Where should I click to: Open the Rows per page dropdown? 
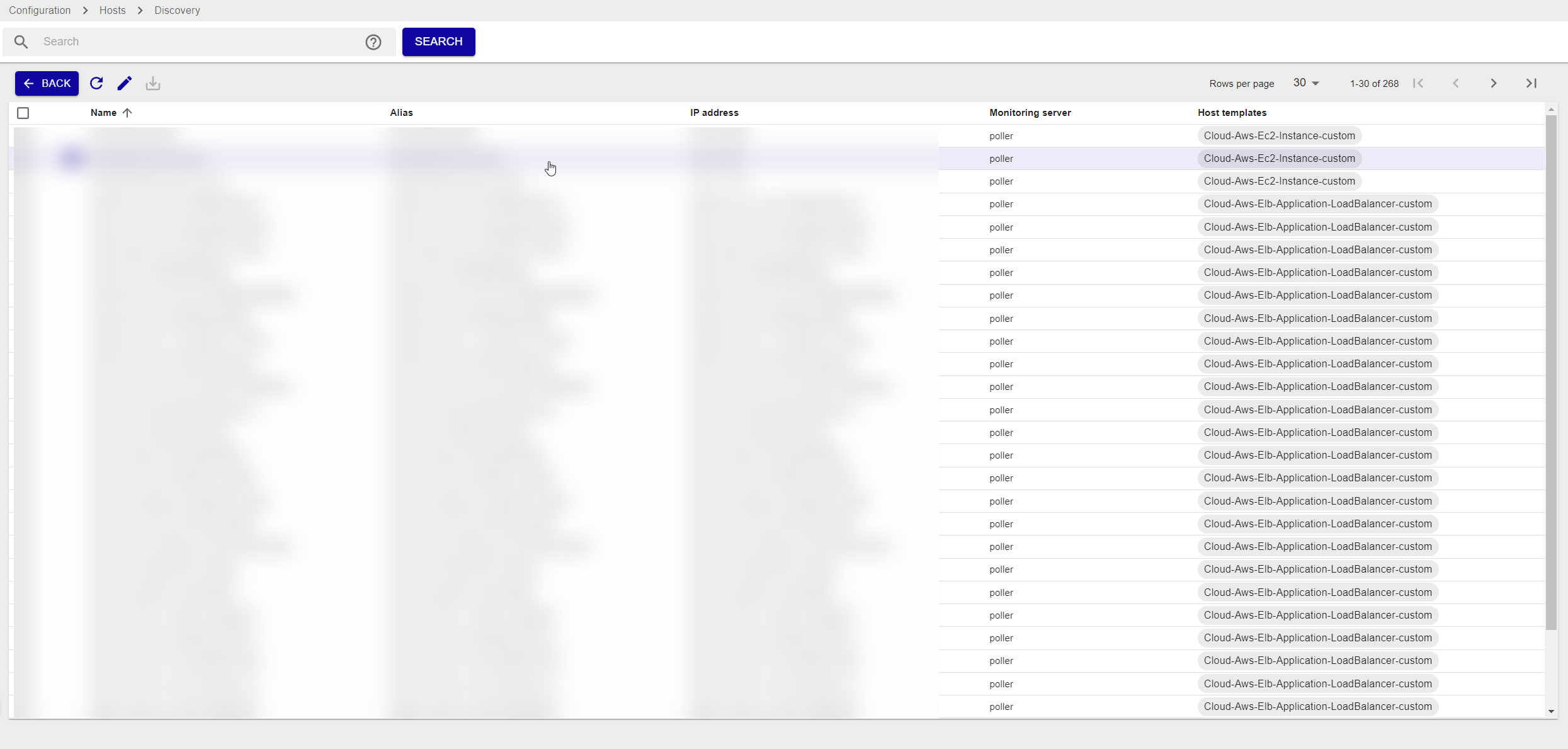pyautogui.click(x=1306, y=83)
